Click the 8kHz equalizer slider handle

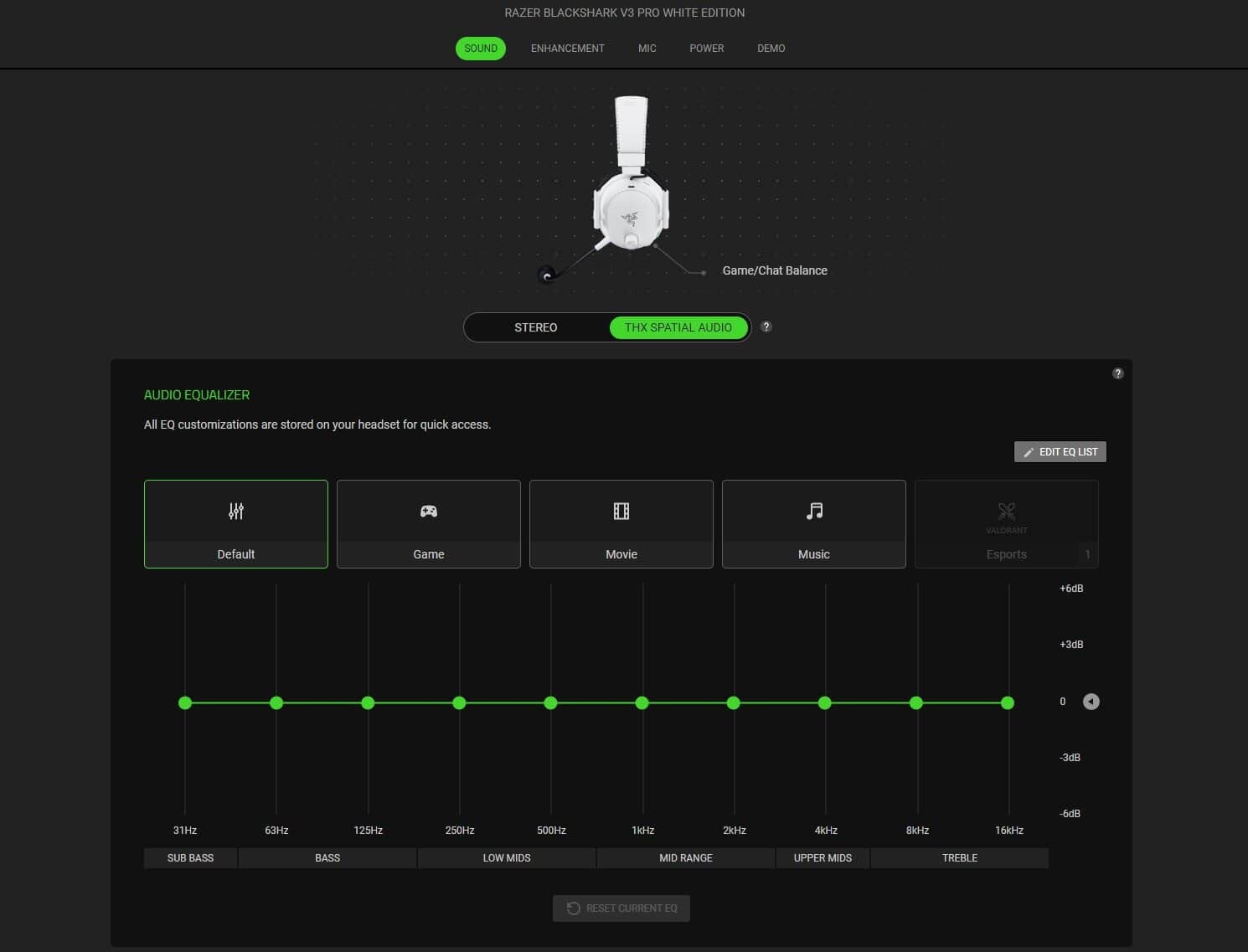(x=916, y=702)
